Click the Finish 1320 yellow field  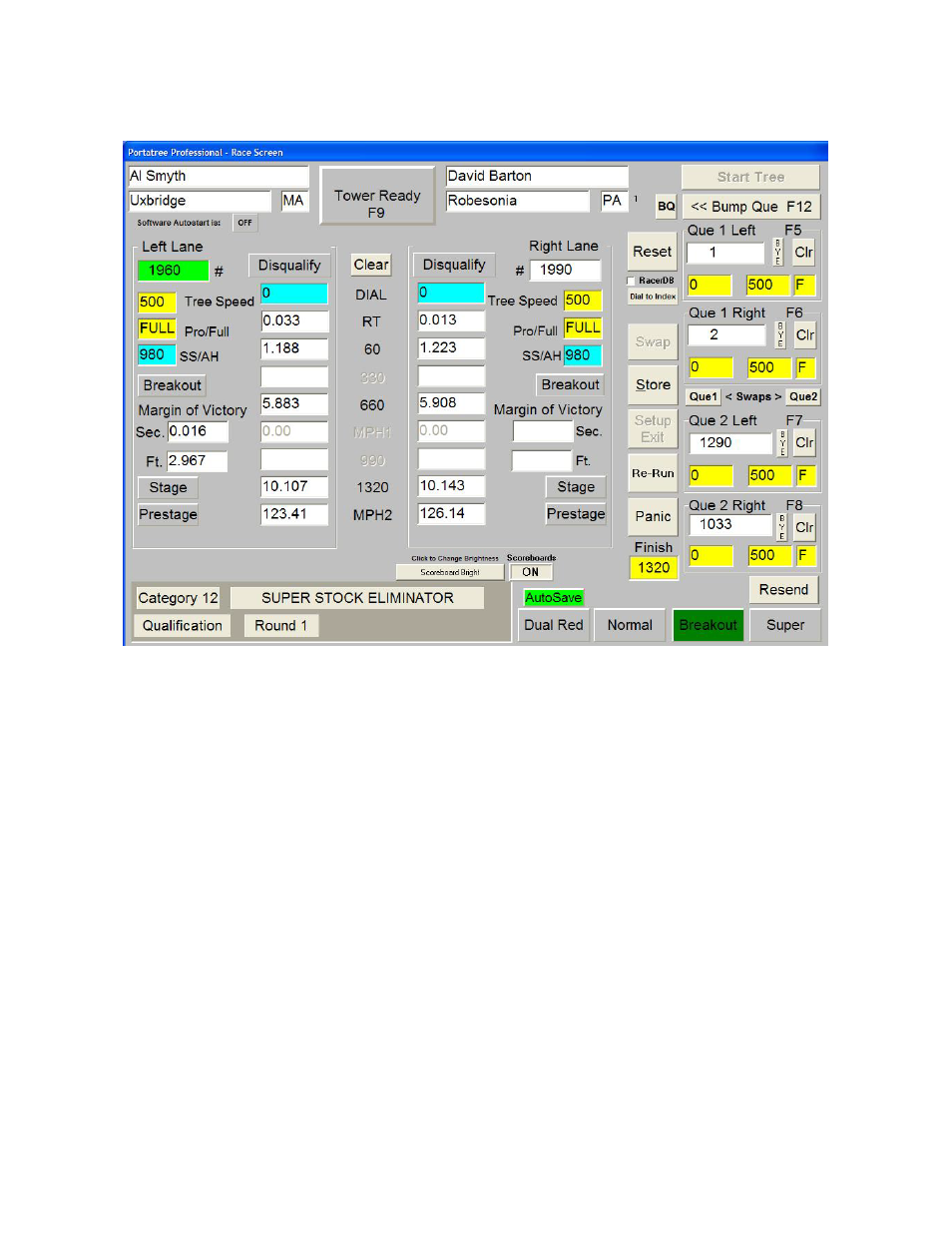(x=654, y=567)
